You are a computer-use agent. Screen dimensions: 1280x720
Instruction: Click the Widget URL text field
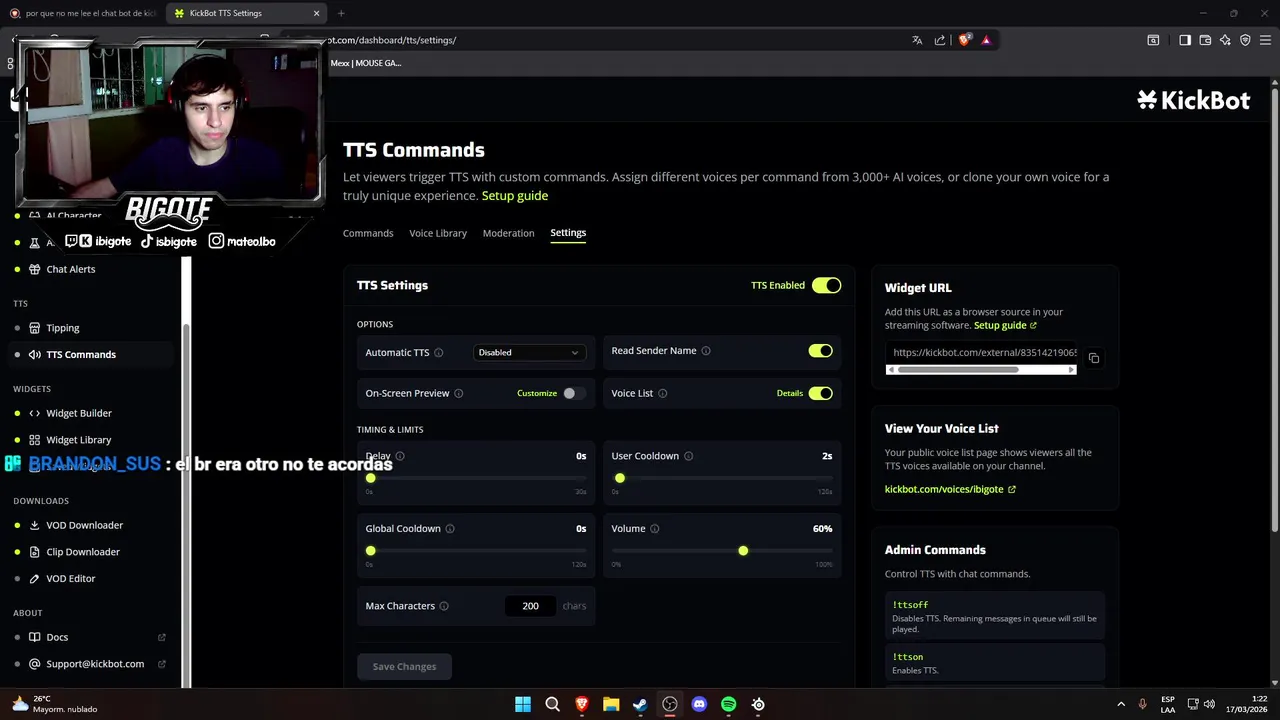pos(981,353)
